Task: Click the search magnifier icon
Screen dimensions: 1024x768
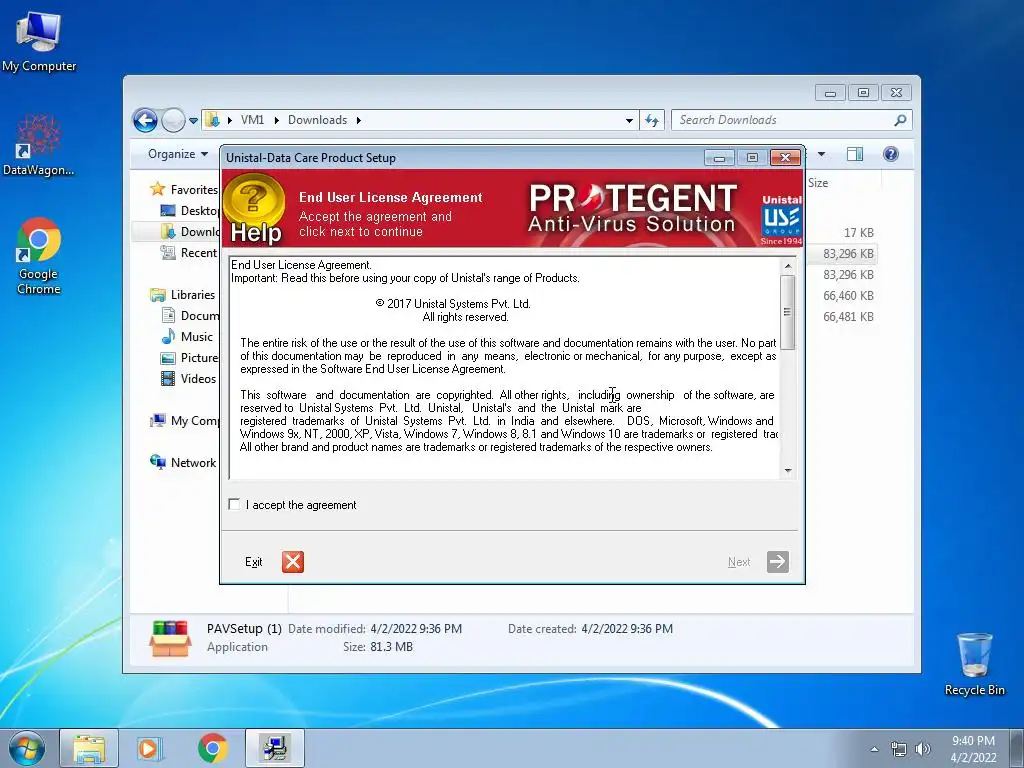Action: point(901,120)
